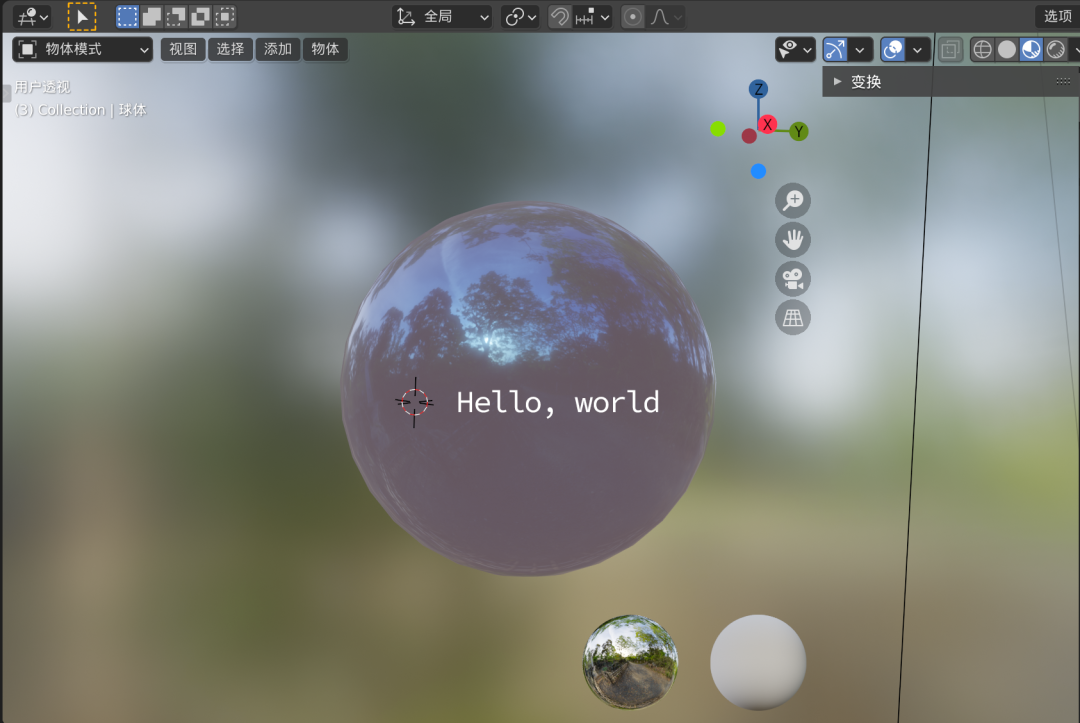Open the snap settings dropdown
The height and width of the screenshot is (723, 1080).
[x=592, y=17]
